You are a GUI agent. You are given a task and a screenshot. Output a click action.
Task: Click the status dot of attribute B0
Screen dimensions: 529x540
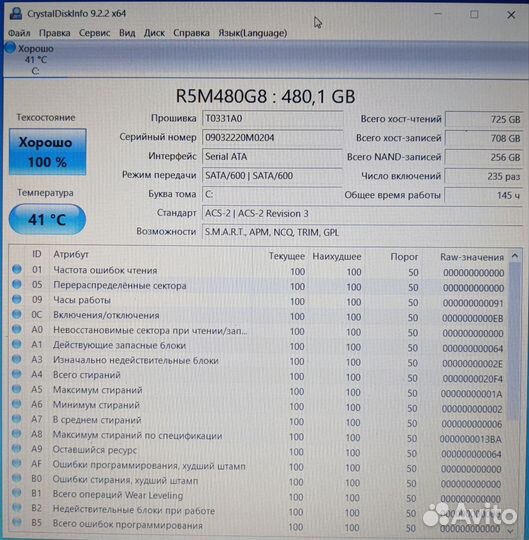pos(17,478)
